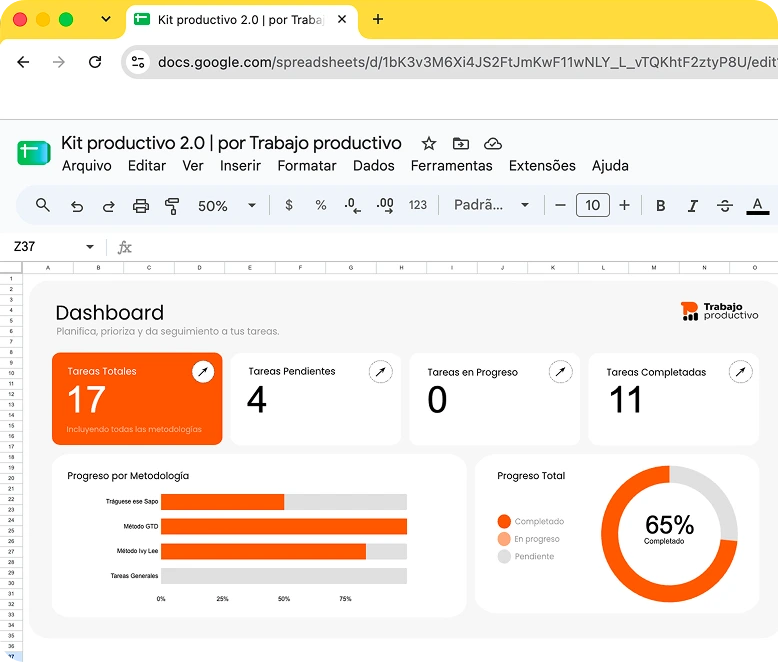
Task: Select column H header
Action: tap(401, 267)
